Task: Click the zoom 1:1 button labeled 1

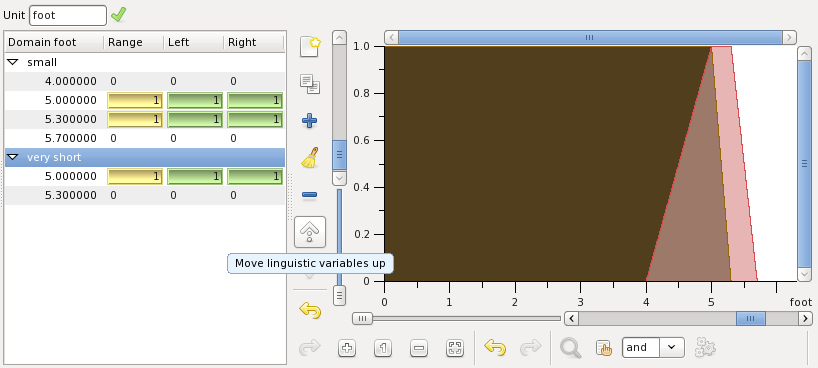Action: 383,348
